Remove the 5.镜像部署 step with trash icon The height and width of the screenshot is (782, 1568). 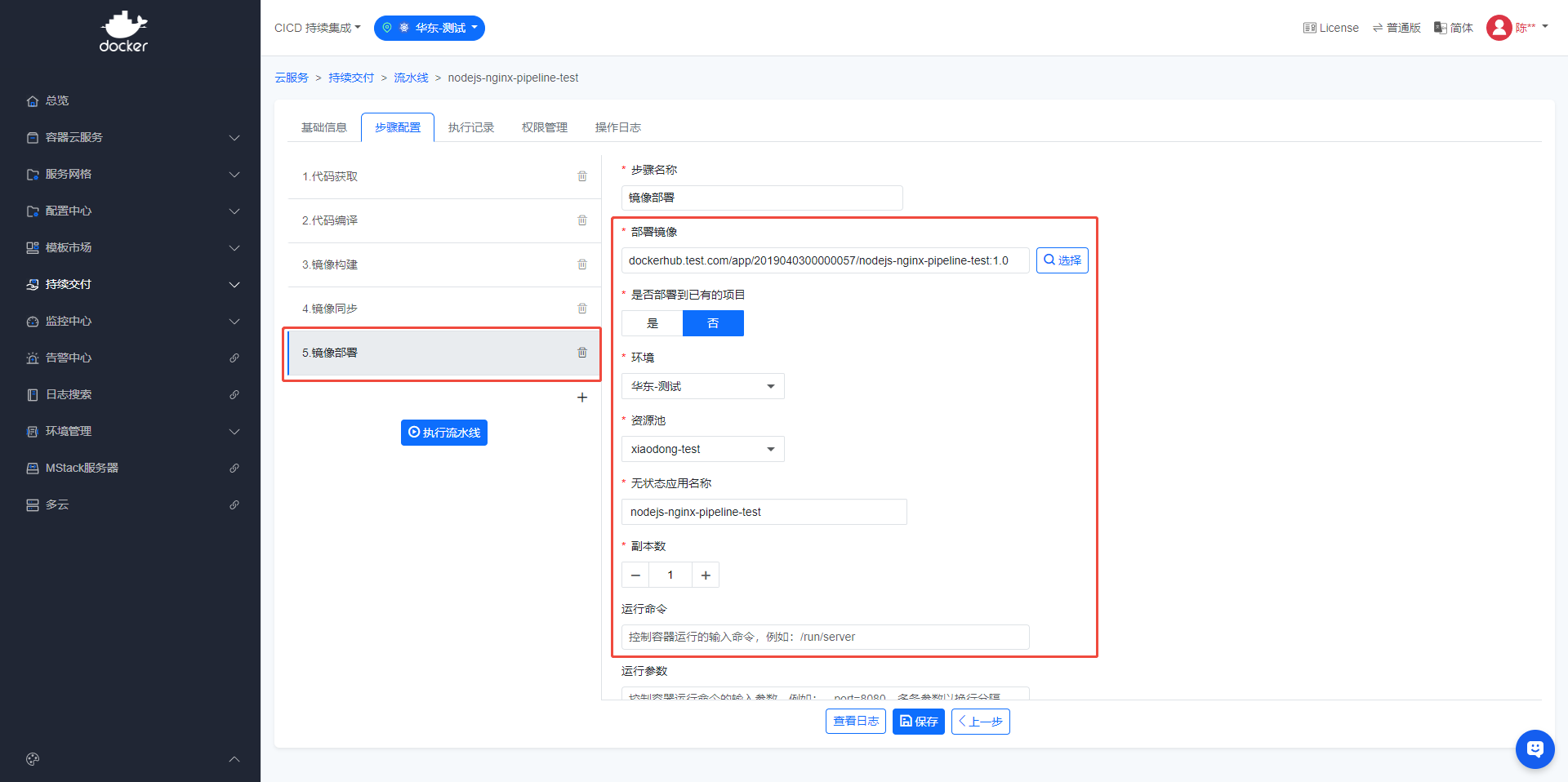pos(582,353)
